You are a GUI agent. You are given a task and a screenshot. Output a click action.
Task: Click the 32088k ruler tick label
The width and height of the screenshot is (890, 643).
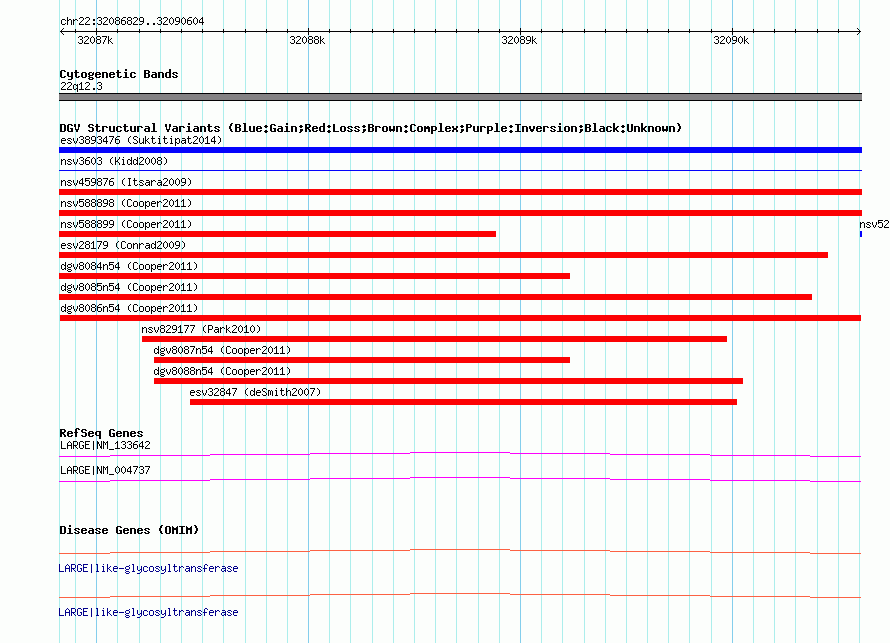(x=307, y=40)
